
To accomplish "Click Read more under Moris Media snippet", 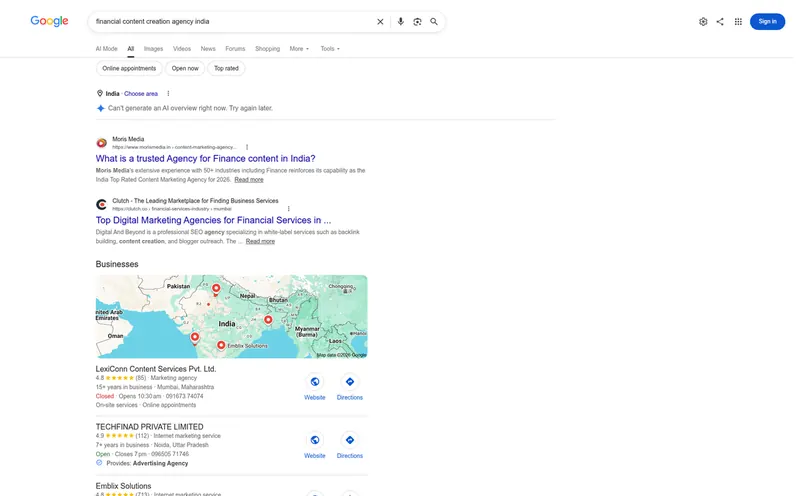I will [x=249, y=180].
